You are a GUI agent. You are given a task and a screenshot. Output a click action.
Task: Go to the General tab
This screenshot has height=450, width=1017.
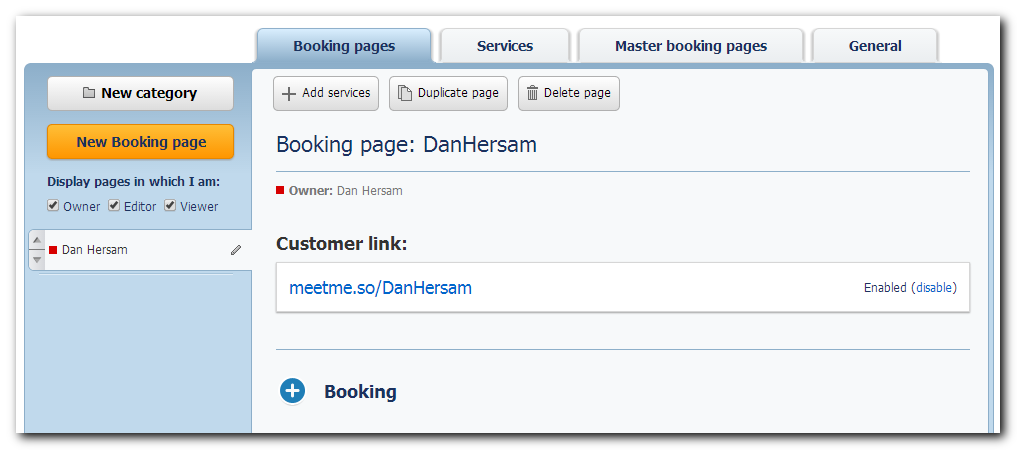[x=875, y=46]
